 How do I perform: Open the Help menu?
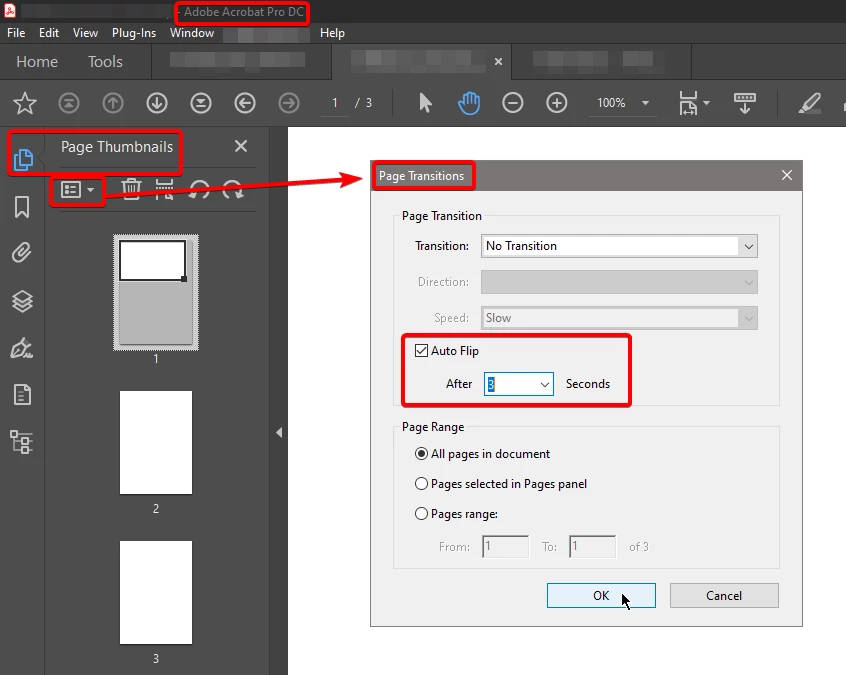pos(332,33)
